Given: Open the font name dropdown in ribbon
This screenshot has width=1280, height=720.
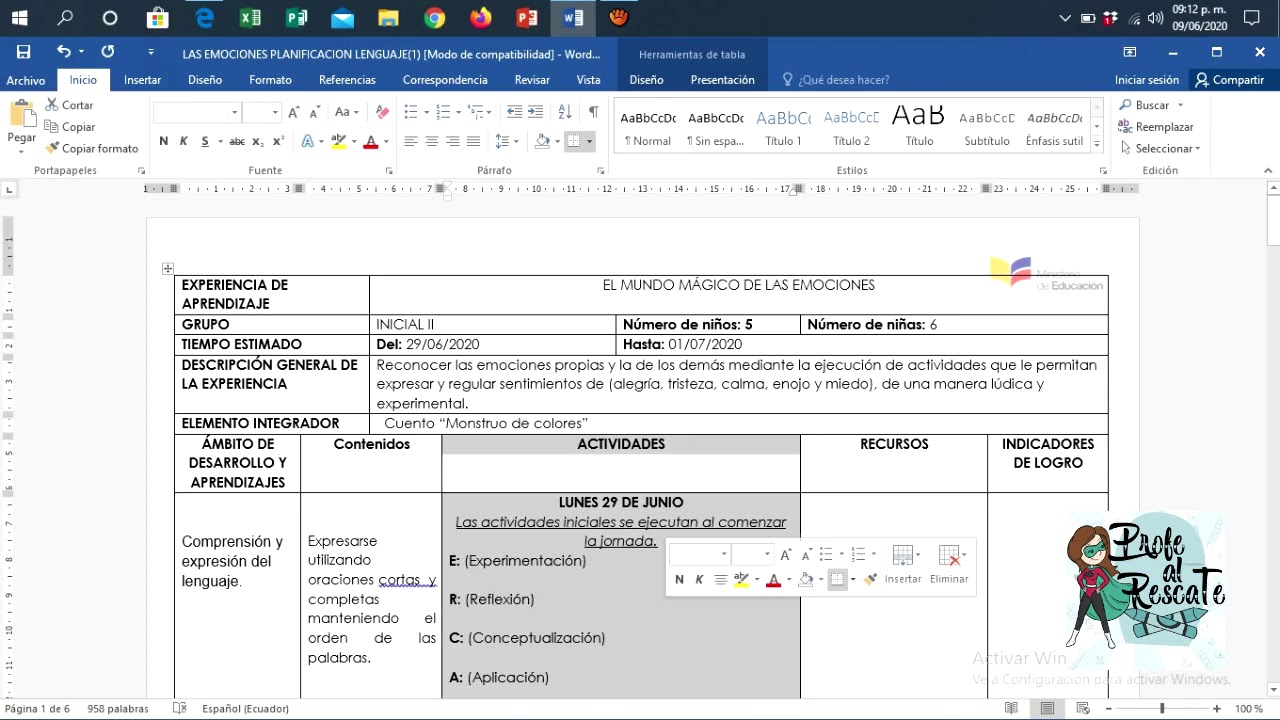Looking at the screenshot, I should click(x=235, y=112).
